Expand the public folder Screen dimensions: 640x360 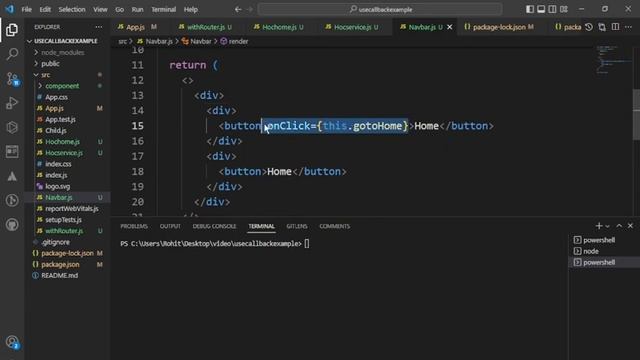(x=50, y=64)
